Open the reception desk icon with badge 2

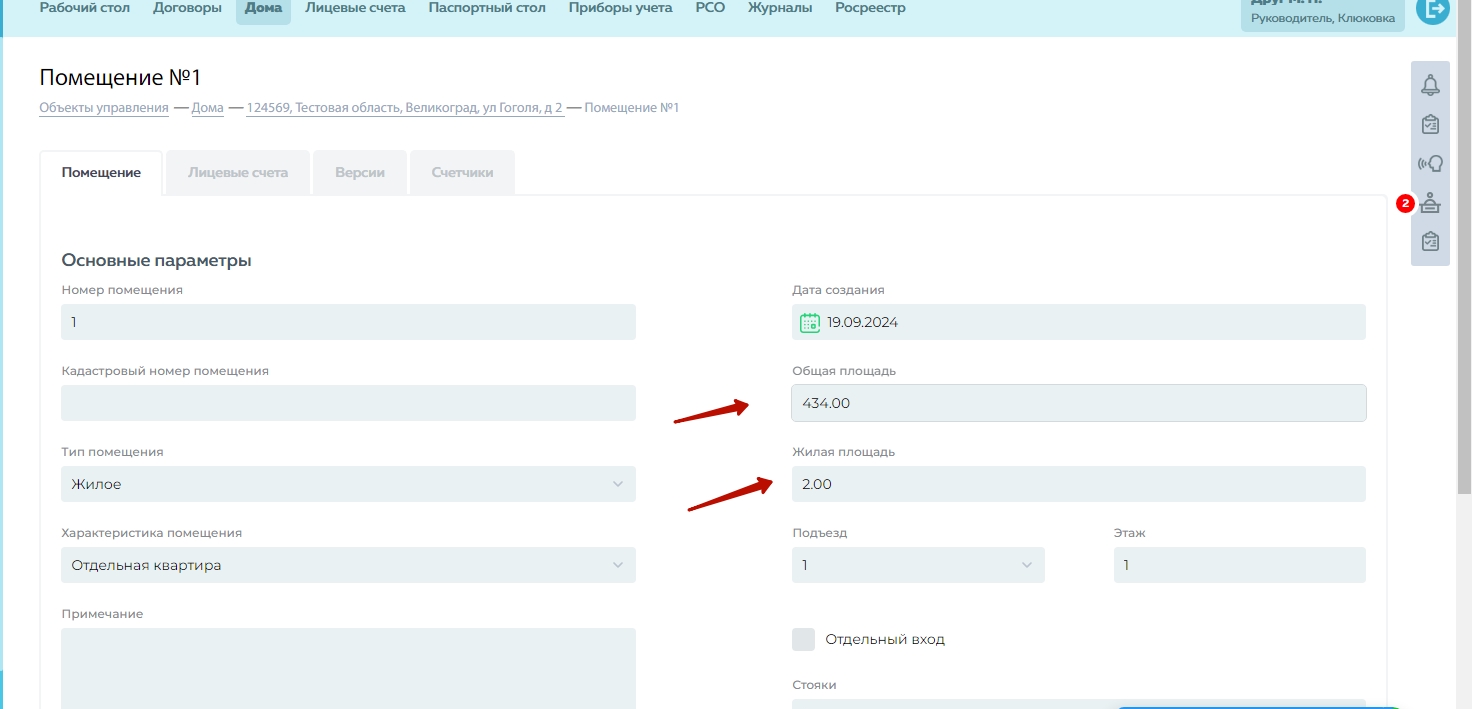[x=1430, y=203]
